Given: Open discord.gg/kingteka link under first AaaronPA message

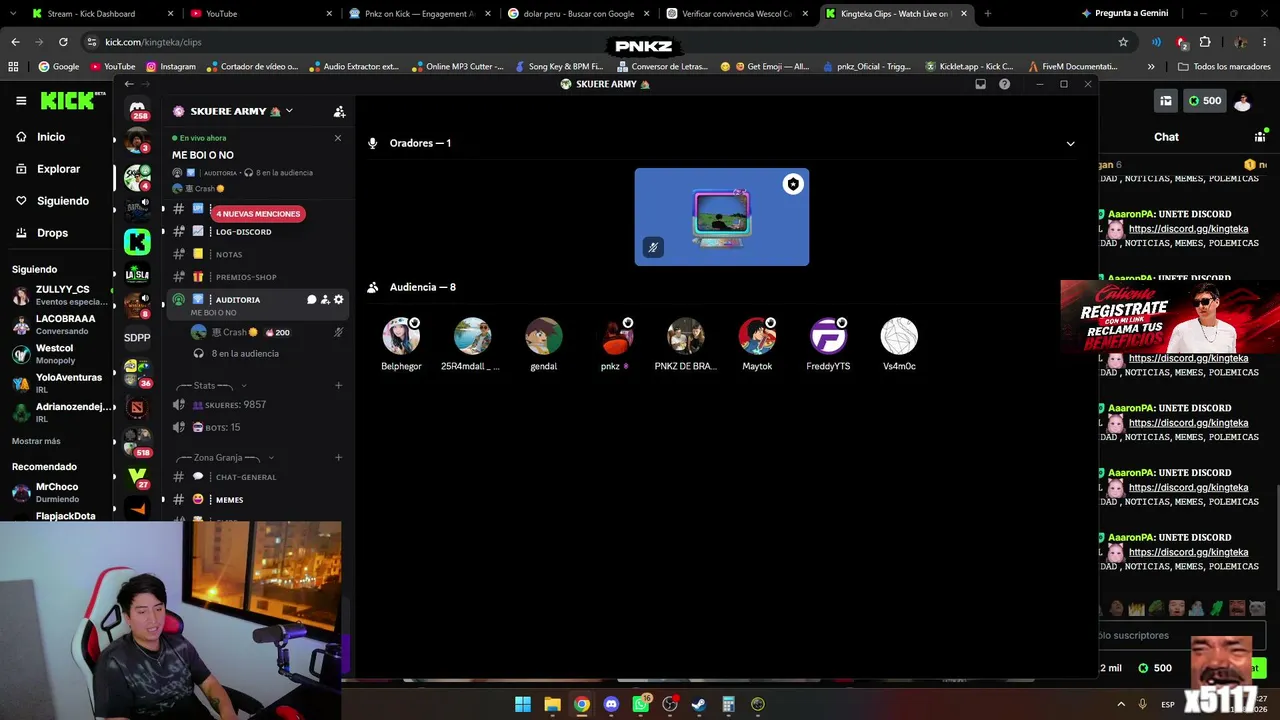Looking at the screenshot, I should [x=1188, y=229].
